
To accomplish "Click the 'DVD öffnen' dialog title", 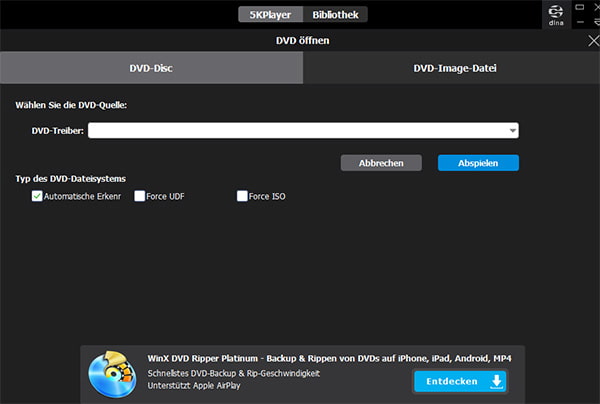I will point(303,41).
